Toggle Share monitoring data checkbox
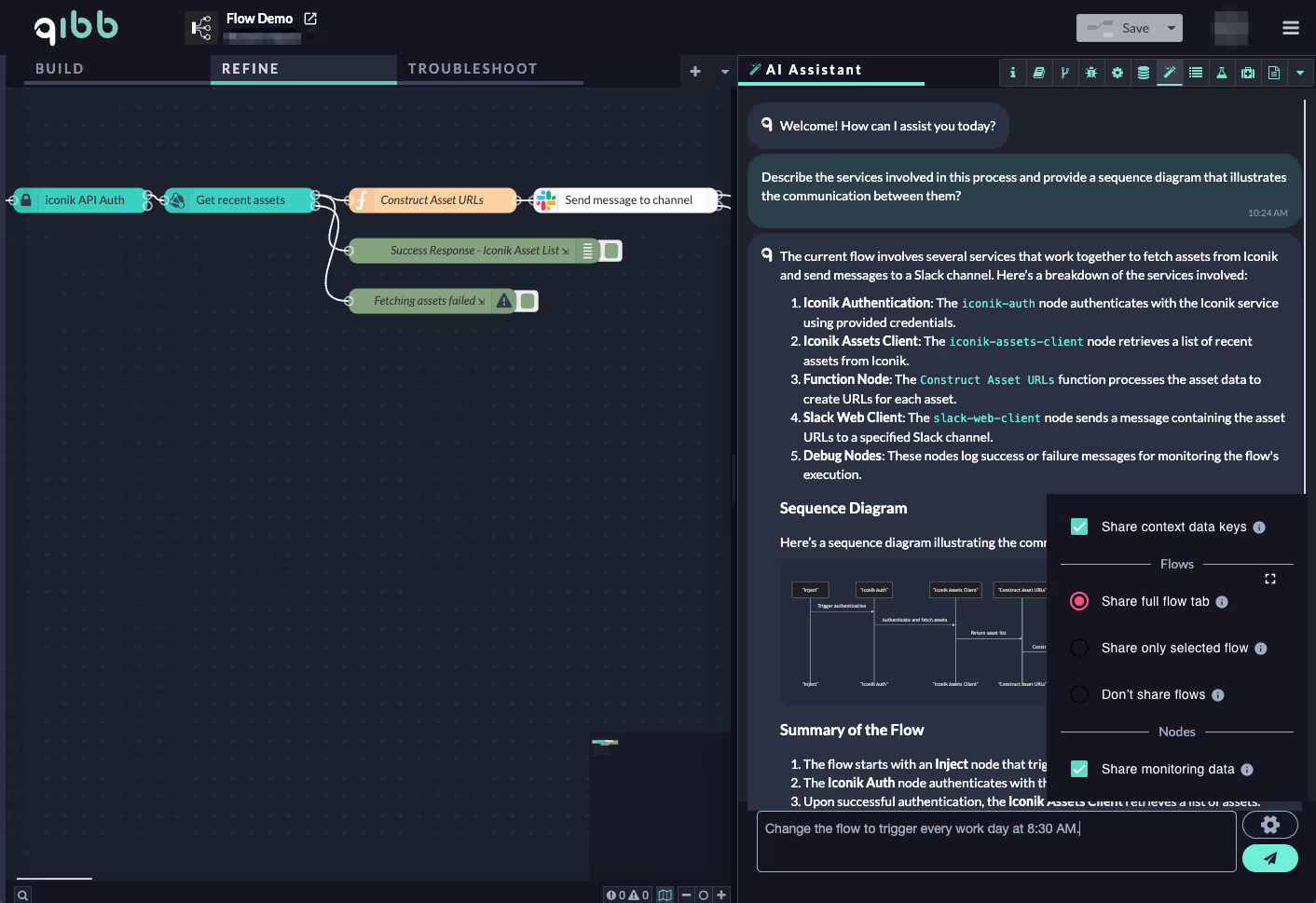This screenshot has width=1316, height=903. point(1079,769)
